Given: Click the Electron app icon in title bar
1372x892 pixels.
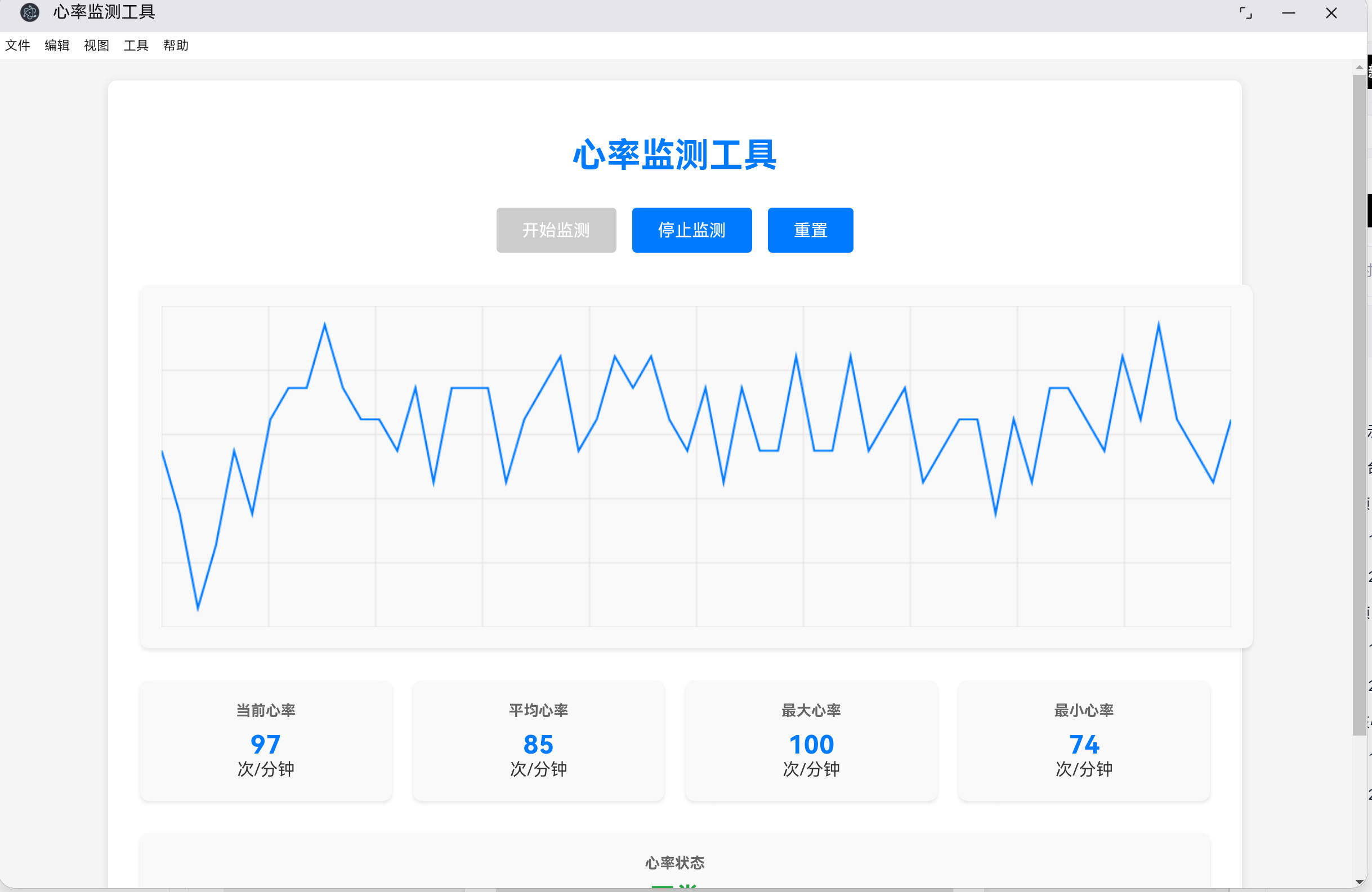Looking at the screenshot, I should click(29, 13).
